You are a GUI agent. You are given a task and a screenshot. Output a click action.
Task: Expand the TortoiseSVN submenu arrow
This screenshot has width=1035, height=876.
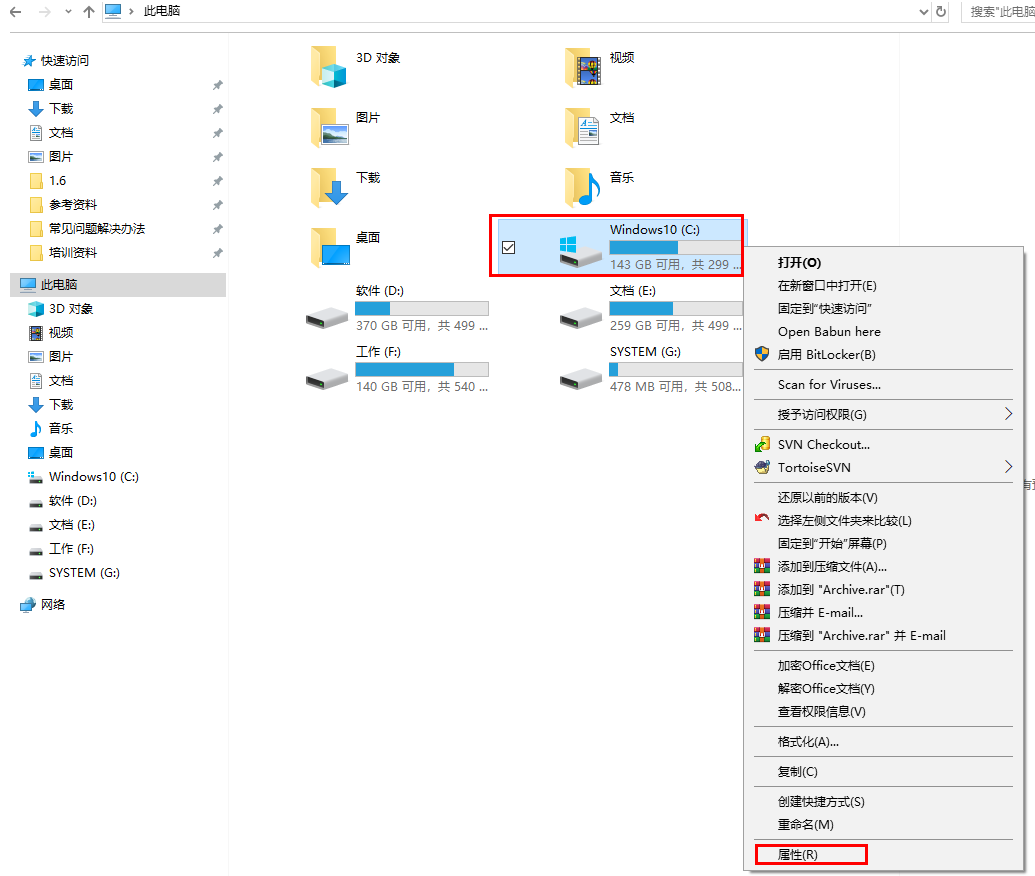coord(1008,467)
